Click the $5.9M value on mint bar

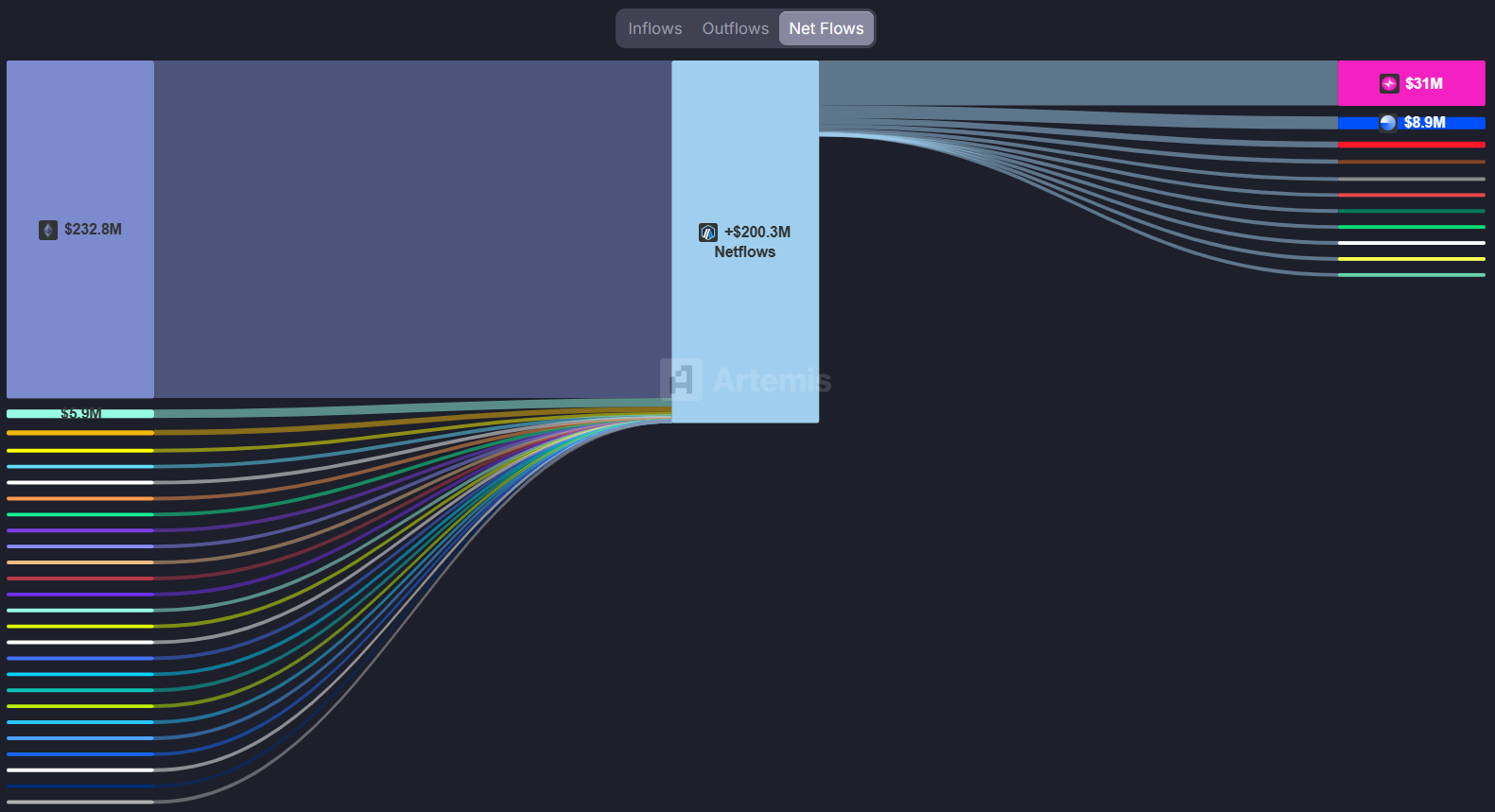(81, 413)
